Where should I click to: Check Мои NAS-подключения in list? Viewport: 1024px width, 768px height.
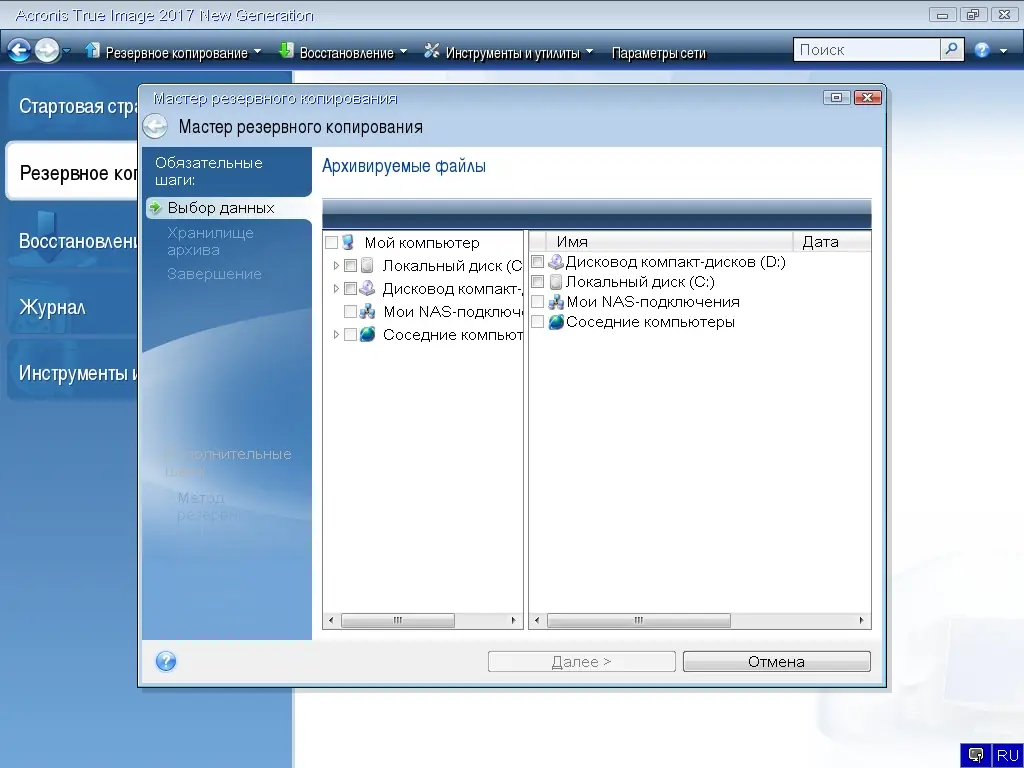(537, 302)
